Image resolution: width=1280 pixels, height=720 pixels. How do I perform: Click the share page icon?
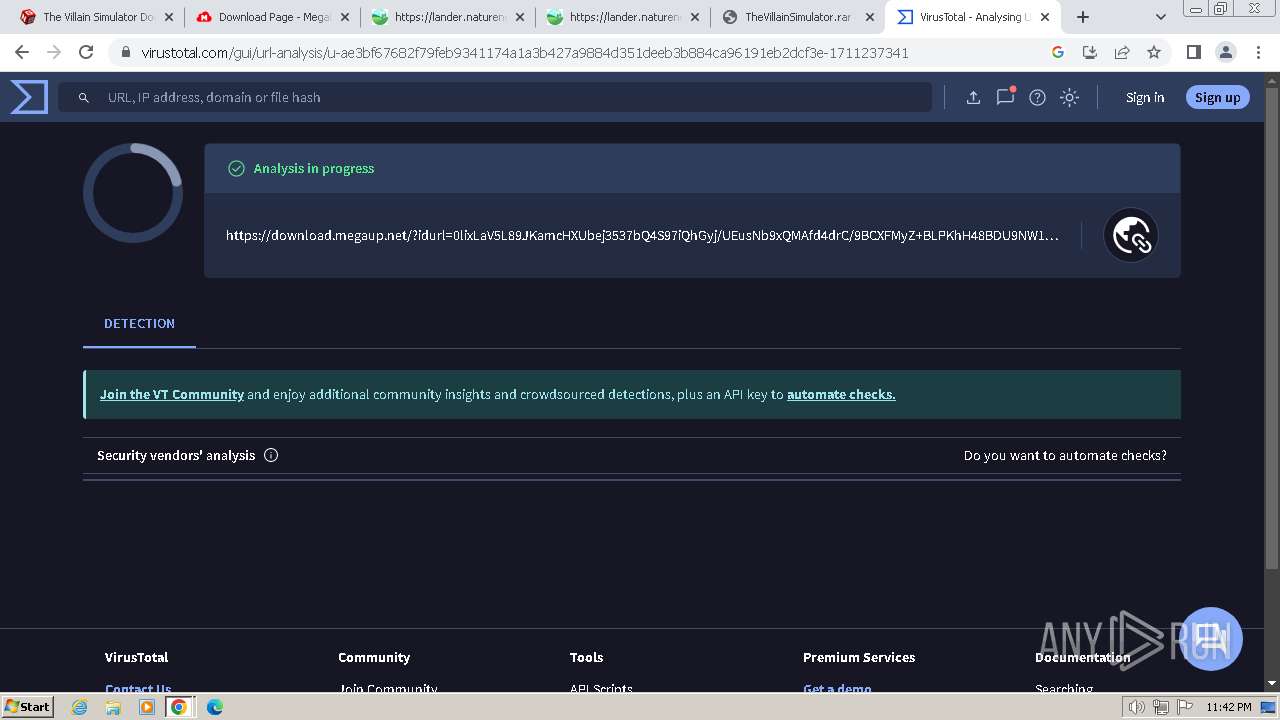tap(1122, 52)
